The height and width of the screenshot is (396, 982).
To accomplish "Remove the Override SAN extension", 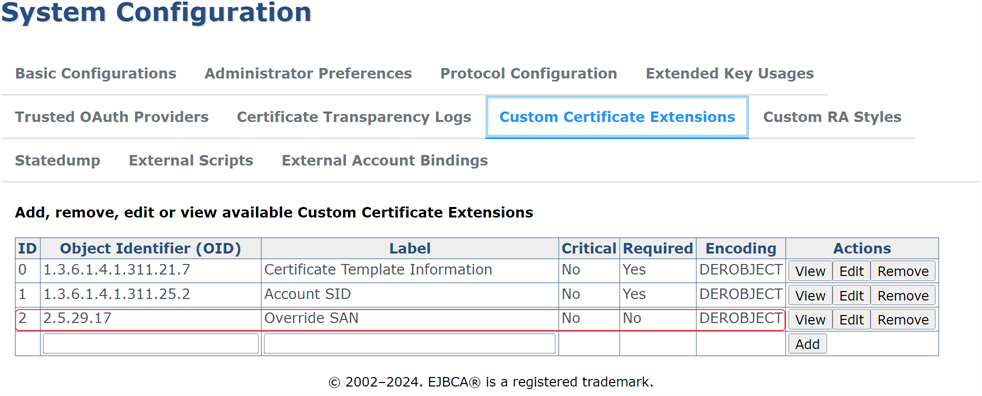I will pos(903,320).
